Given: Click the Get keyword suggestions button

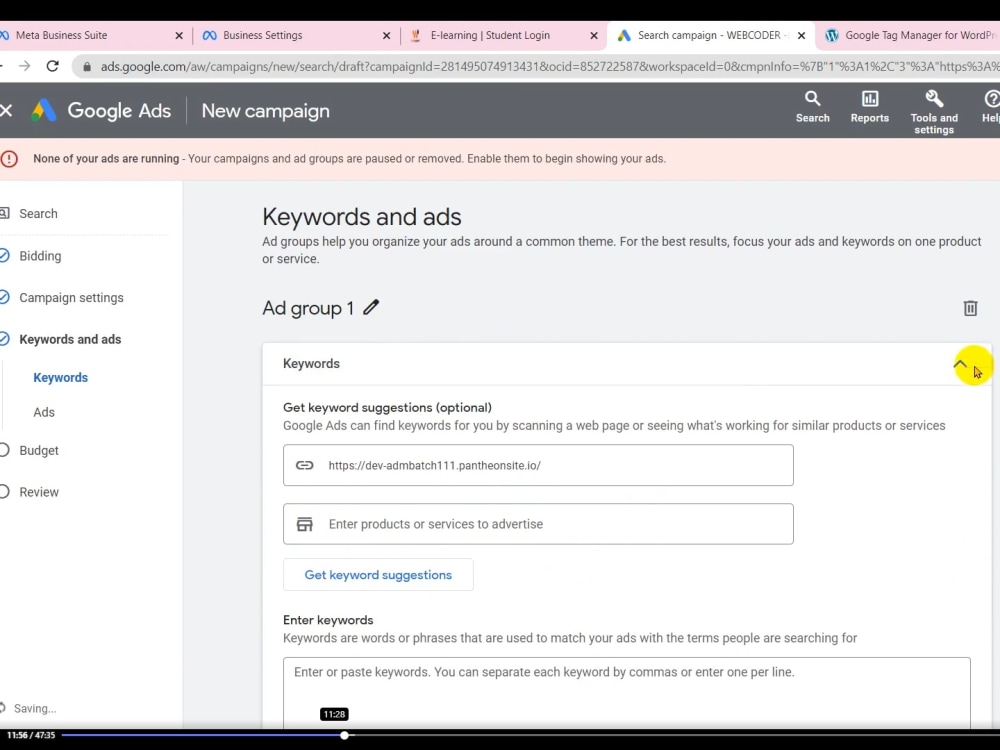Looking at the screenshot, I should coord(378,574).
